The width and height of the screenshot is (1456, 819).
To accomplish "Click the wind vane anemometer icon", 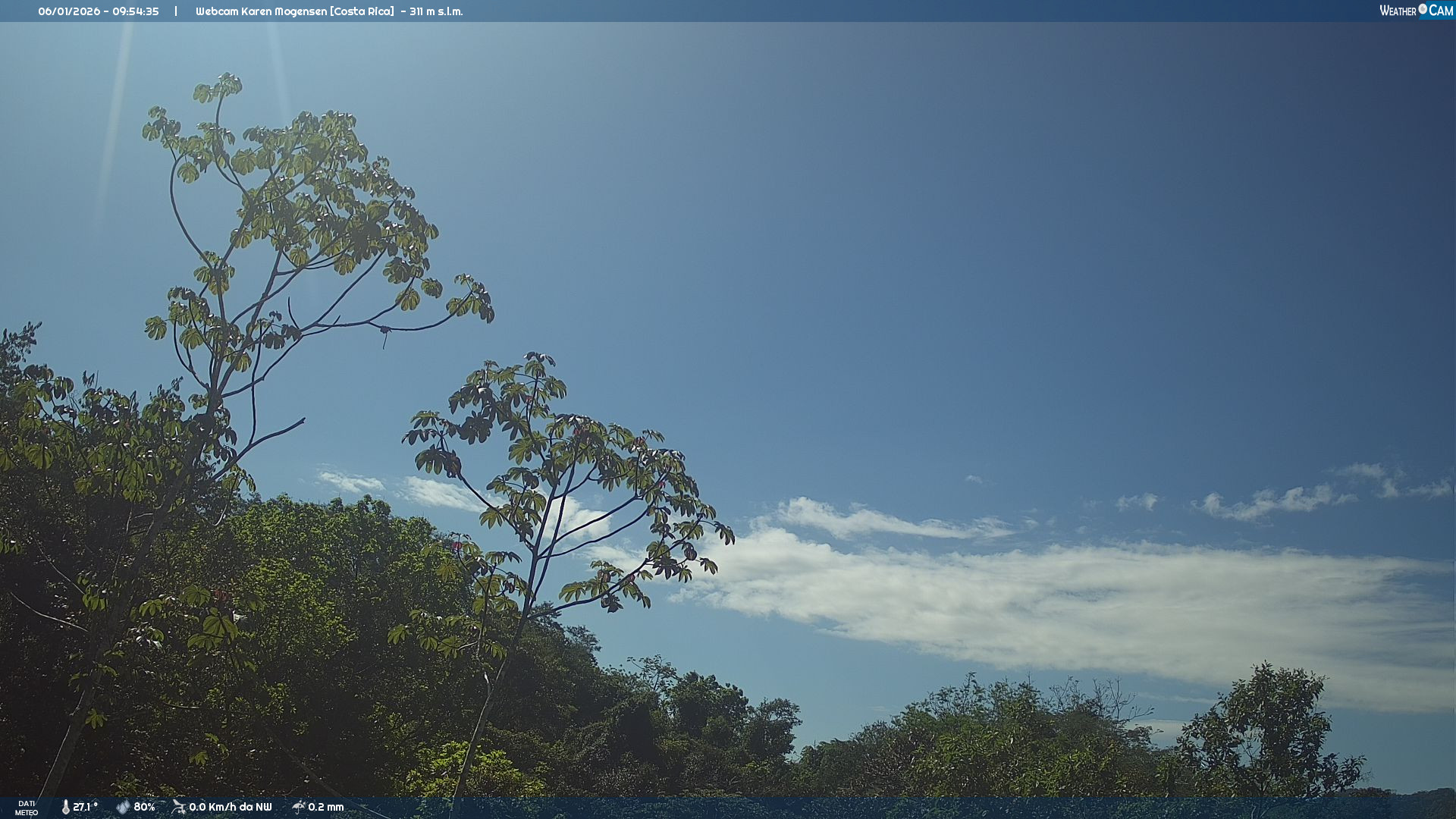I will point(179,807).
